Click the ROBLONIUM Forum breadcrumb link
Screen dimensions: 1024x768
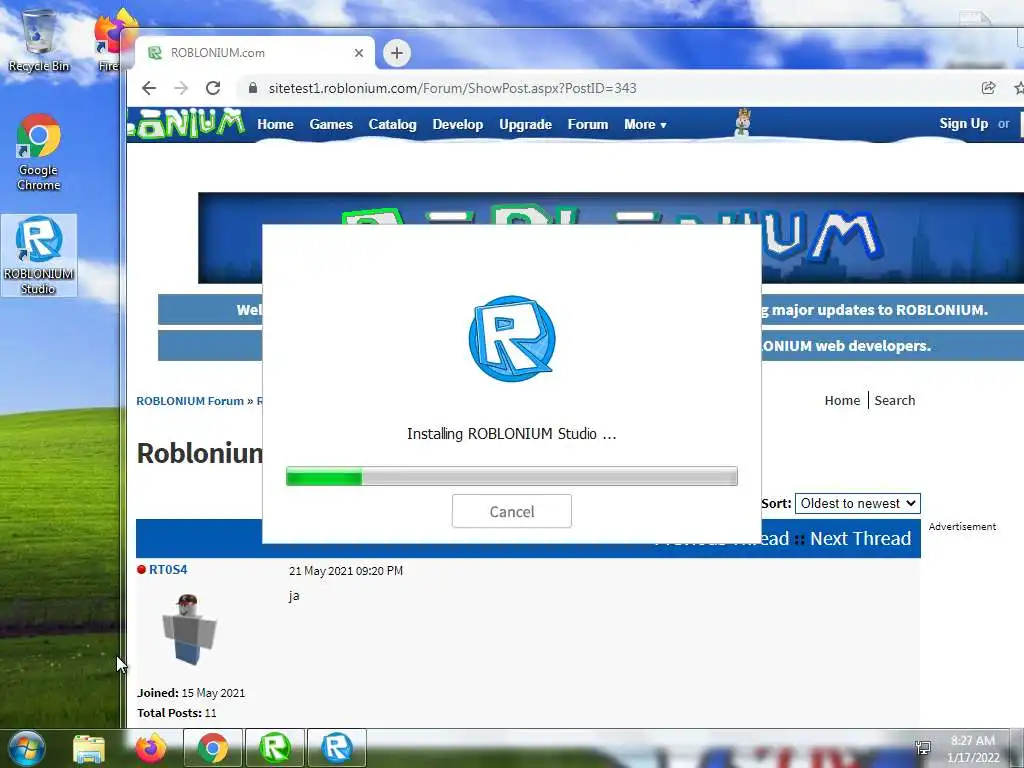(190, 401)
